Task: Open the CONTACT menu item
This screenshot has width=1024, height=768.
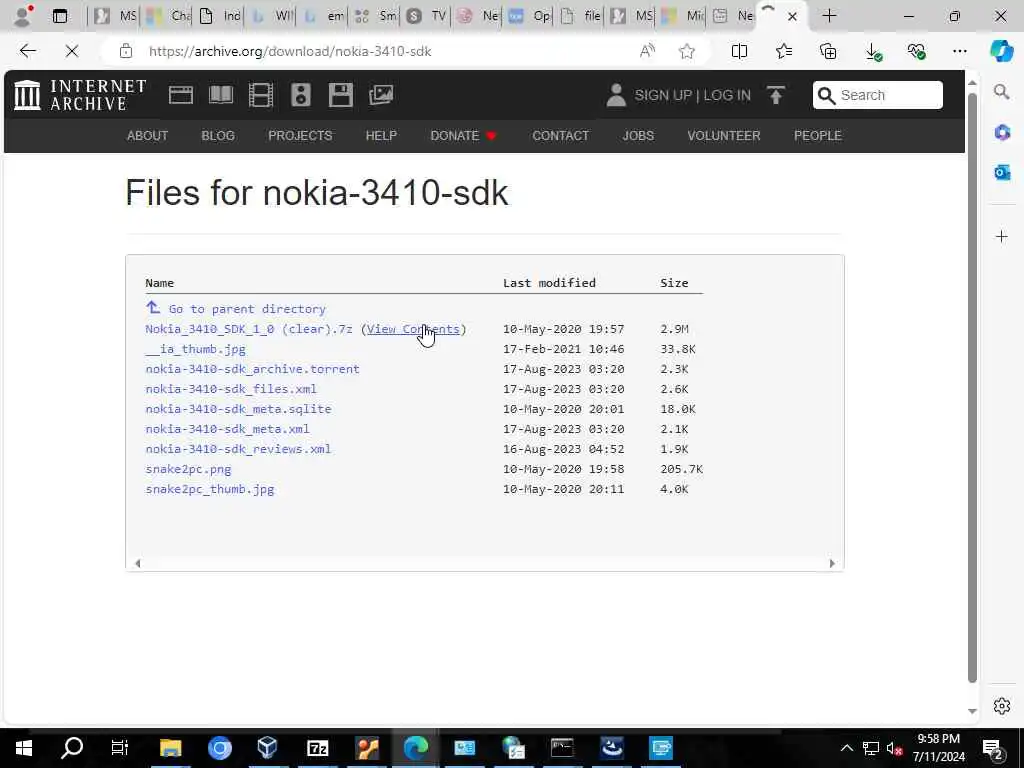Action: coord(560,136)
